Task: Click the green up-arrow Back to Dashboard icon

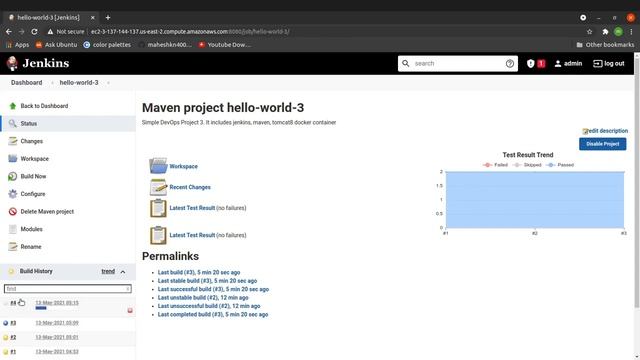Action: pos(13,106)
